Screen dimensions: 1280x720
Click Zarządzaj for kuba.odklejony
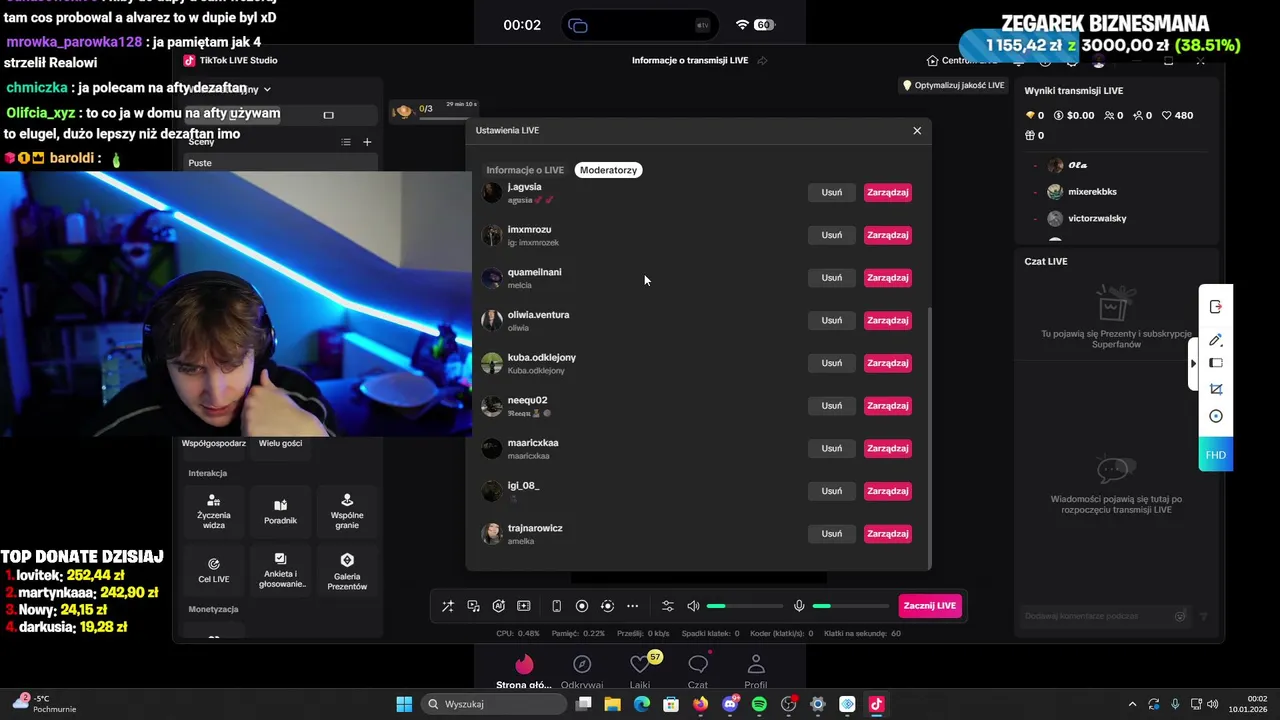coord(888,363)
